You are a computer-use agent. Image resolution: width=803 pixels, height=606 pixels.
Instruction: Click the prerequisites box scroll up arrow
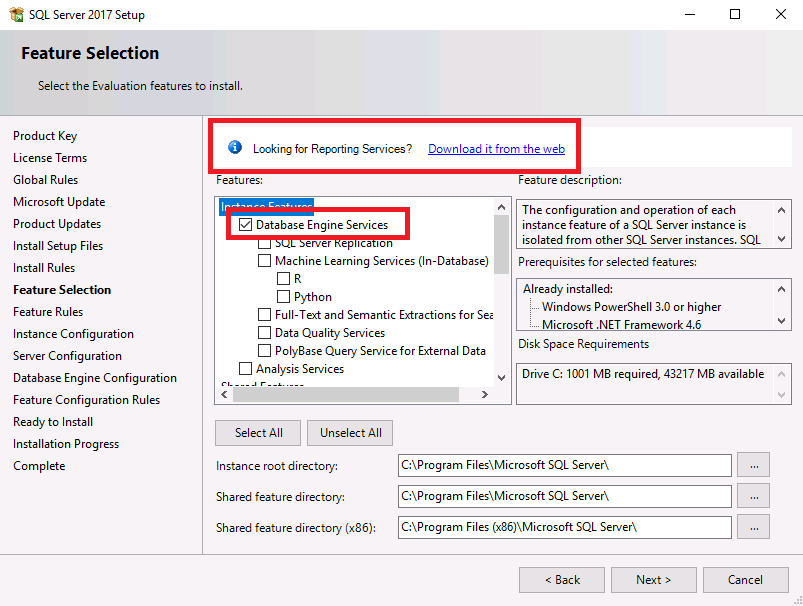(781, 289)
